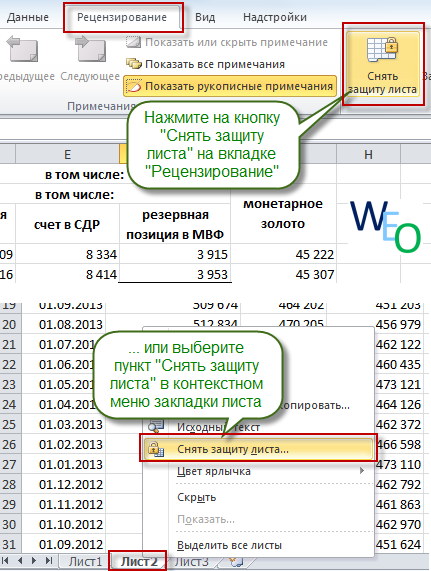431x571 pixels.
Task: Click the Снять защиту листа ribbon button
Action: 383,64
